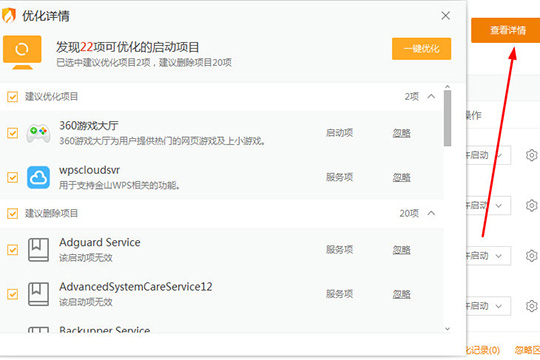Toggle the 建议优化项目 group checkbox
The image size is (540, 360).
tap(12, 96)
